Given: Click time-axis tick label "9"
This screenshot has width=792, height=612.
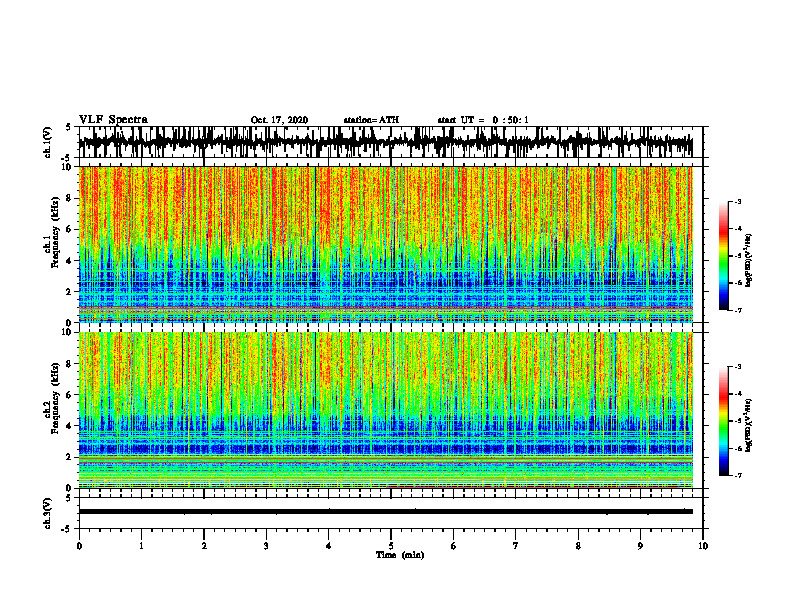Looking at the screenshot, I should tap(640, 546).
